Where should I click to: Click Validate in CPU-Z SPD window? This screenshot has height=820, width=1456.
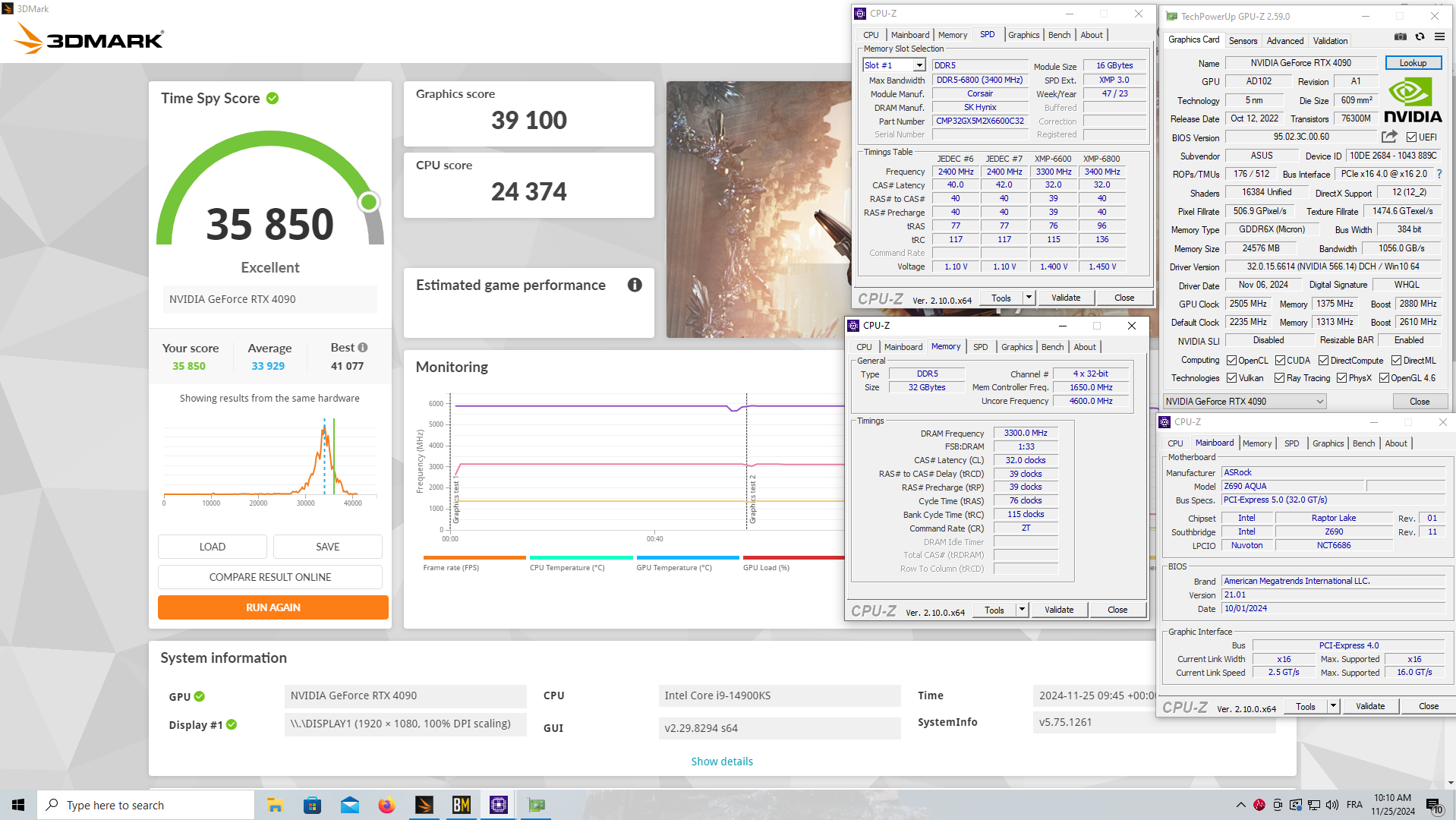point(1066,298)
